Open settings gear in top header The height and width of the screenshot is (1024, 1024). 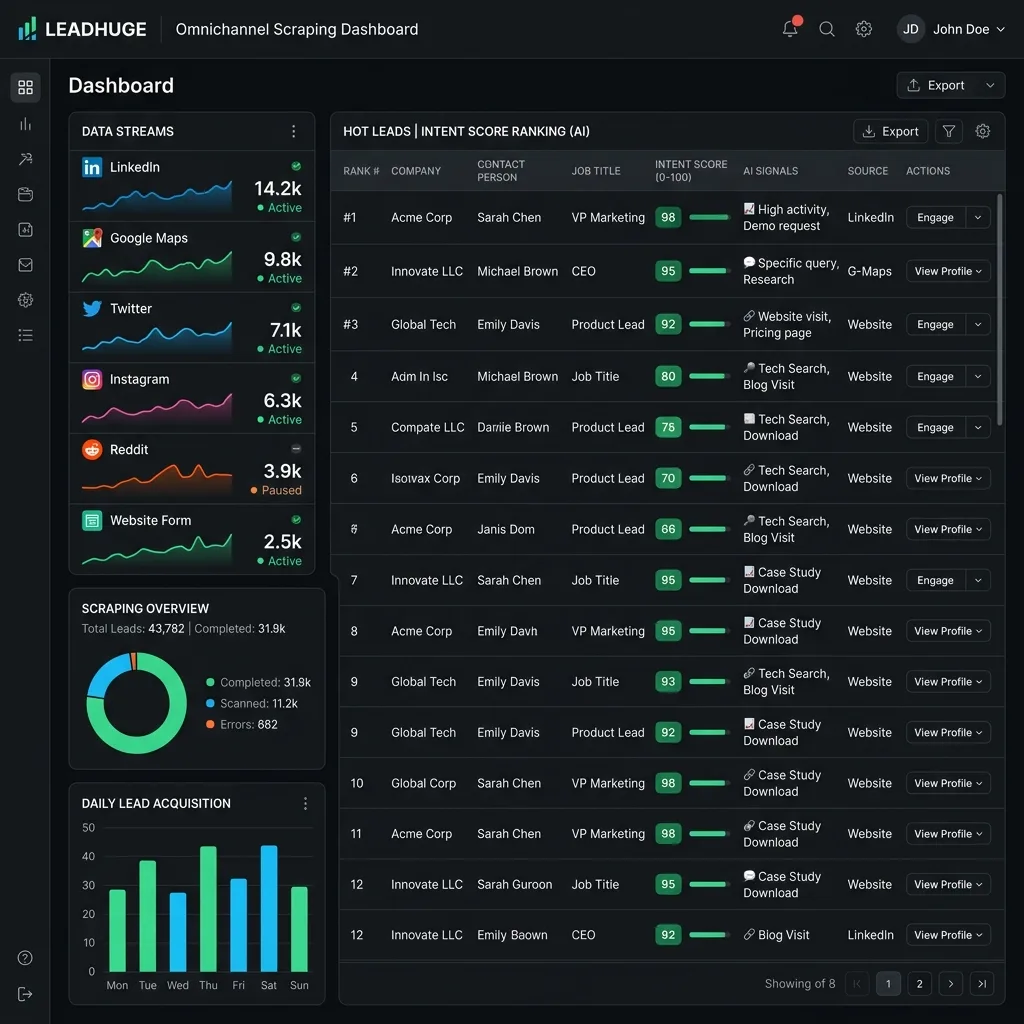coord(863,29)
